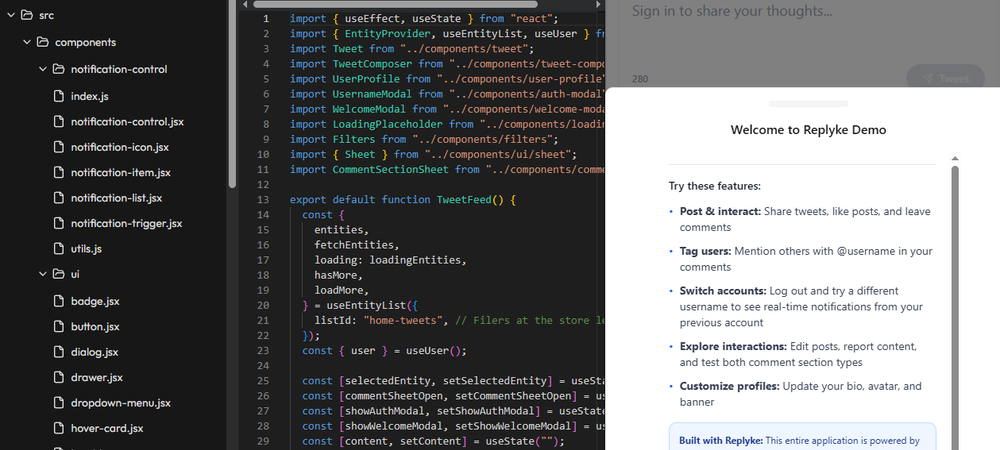Open button.jsx file
This screenshot has height=450, width=1000.
pos(95,326)
